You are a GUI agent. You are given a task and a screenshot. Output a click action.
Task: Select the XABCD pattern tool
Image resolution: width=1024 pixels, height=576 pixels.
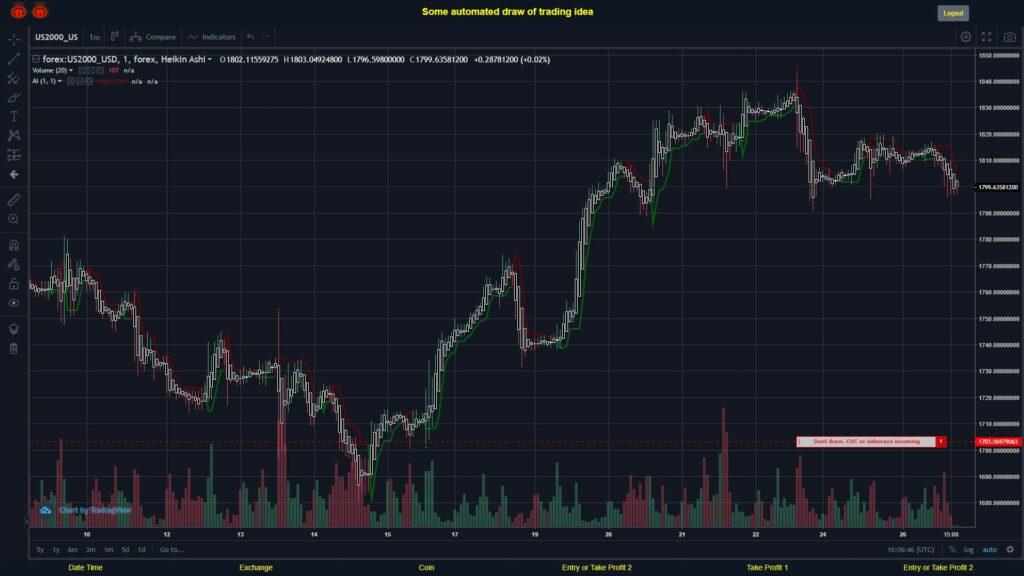(14, 135)
